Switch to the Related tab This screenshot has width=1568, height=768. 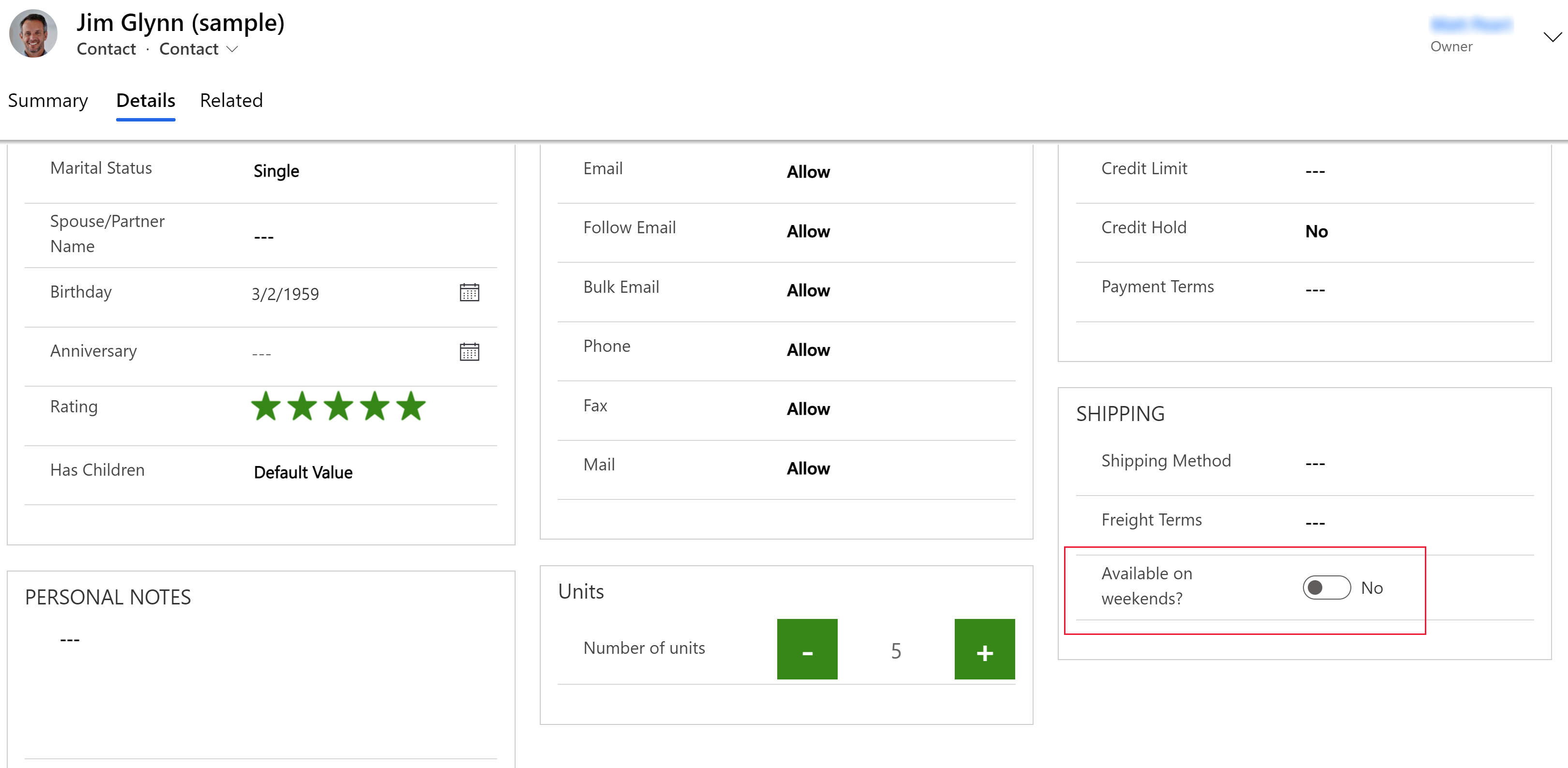pyautogui.click(x=230, y=100)
